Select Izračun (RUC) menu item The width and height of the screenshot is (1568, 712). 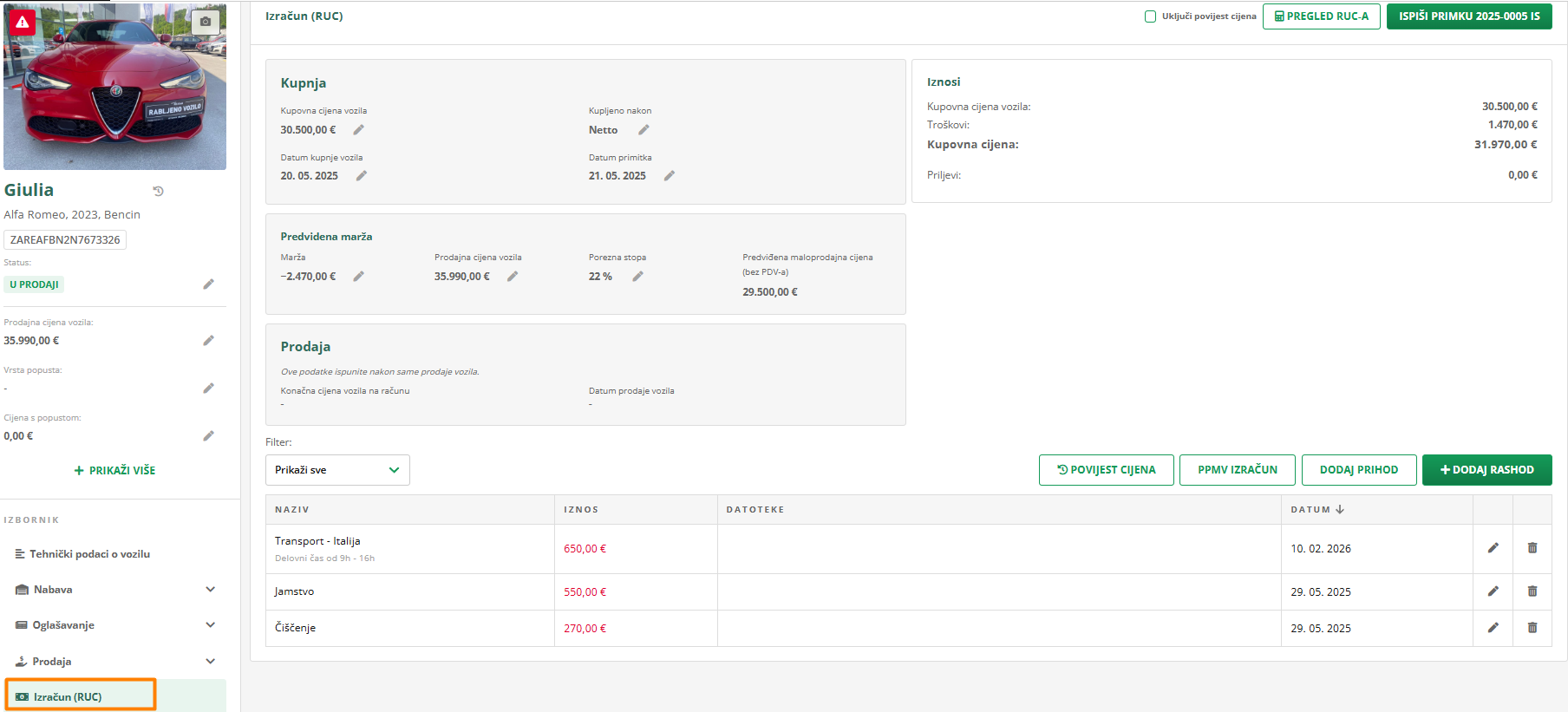coord(68,697)
